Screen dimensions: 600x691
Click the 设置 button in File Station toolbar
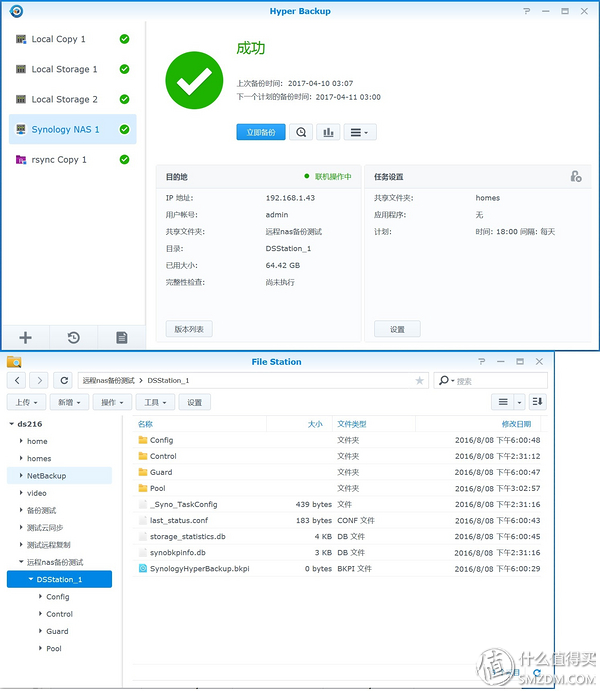(x=194, y=402)
